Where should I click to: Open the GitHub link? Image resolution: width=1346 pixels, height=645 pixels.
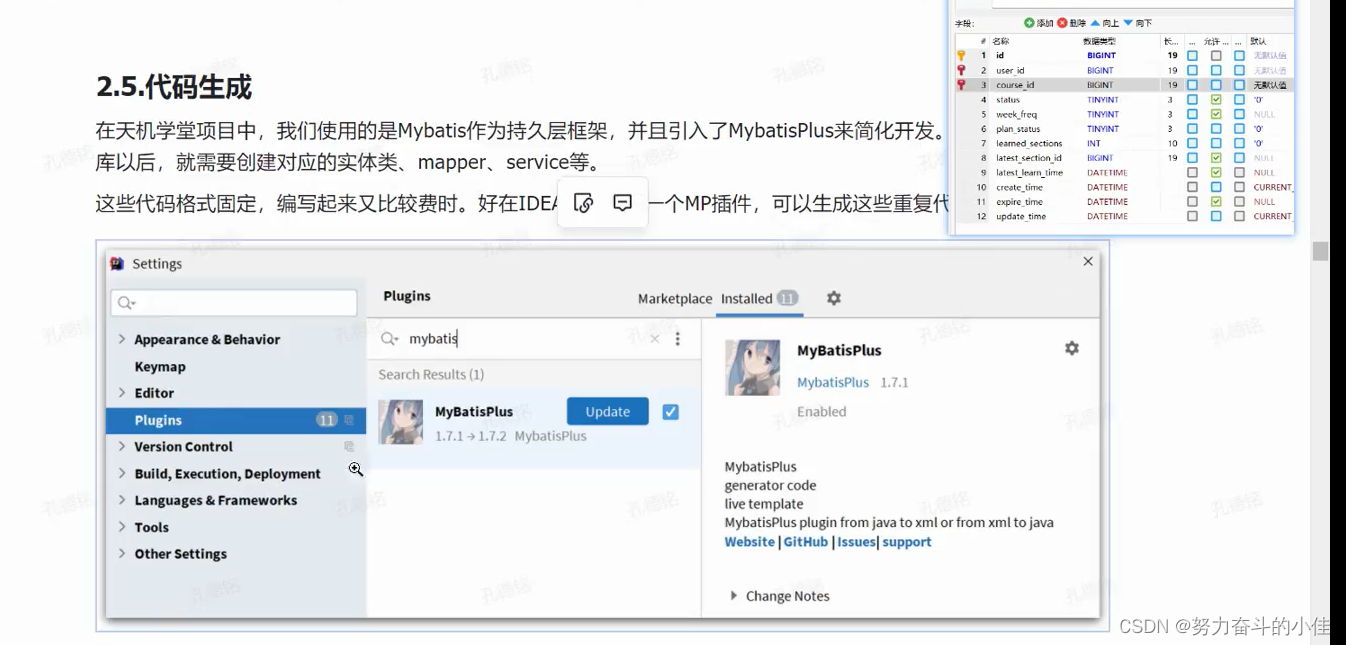806,542
